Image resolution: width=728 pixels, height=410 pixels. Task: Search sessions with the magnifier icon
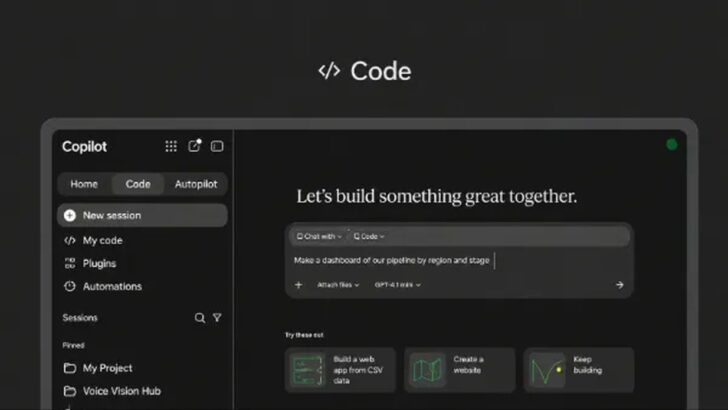click(200, 318)
